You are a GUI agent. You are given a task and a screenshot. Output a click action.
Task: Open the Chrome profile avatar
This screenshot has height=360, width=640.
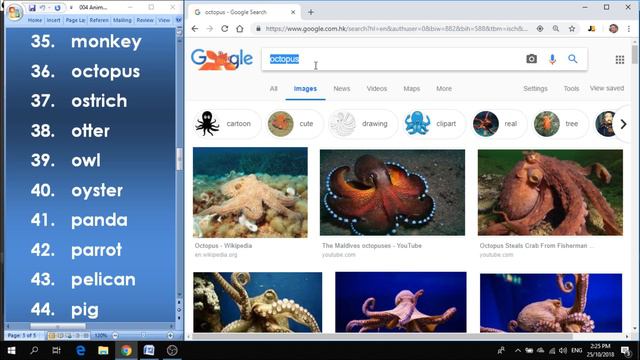coord(613,29)
